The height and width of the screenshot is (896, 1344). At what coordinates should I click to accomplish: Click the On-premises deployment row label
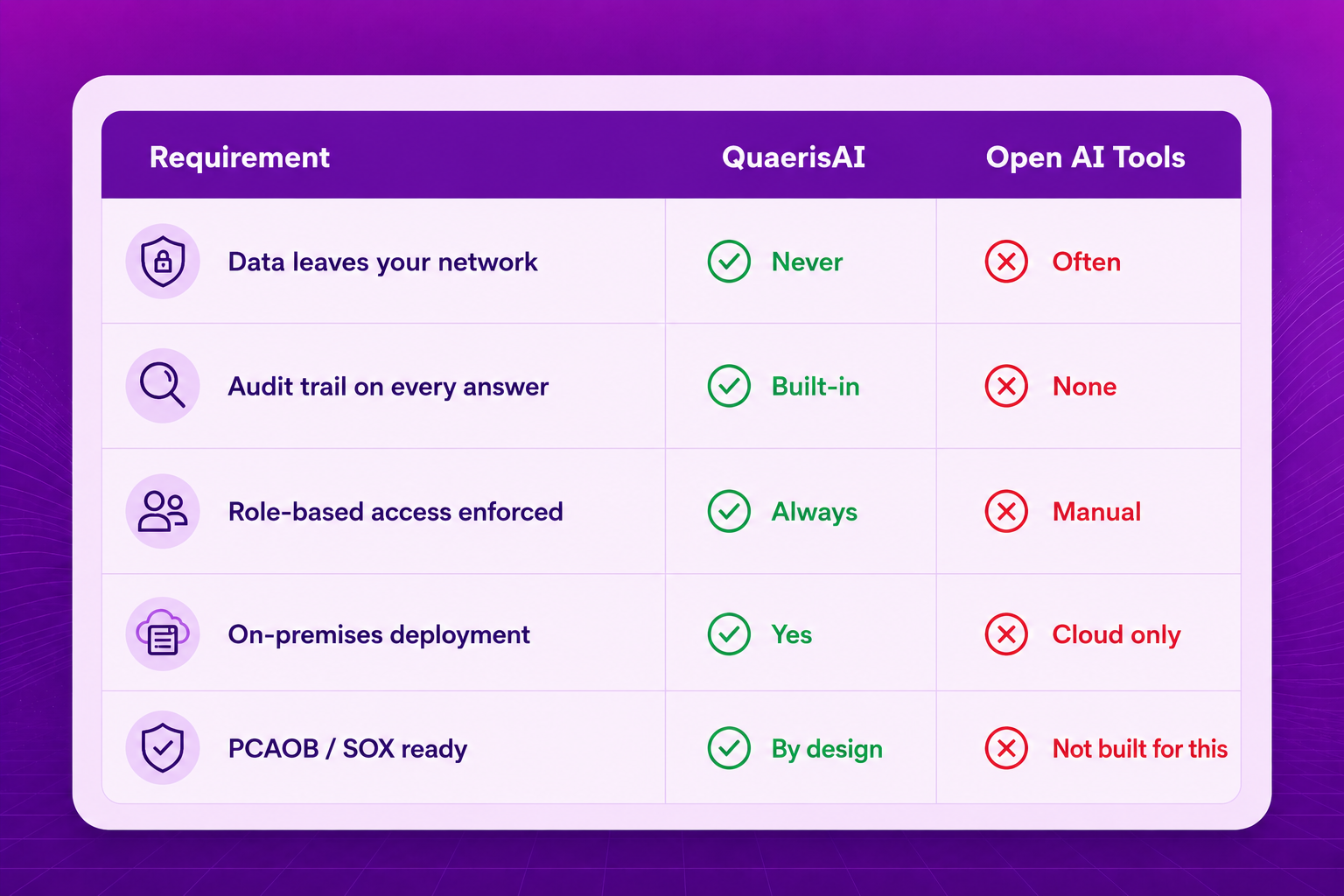pos(379,635)
